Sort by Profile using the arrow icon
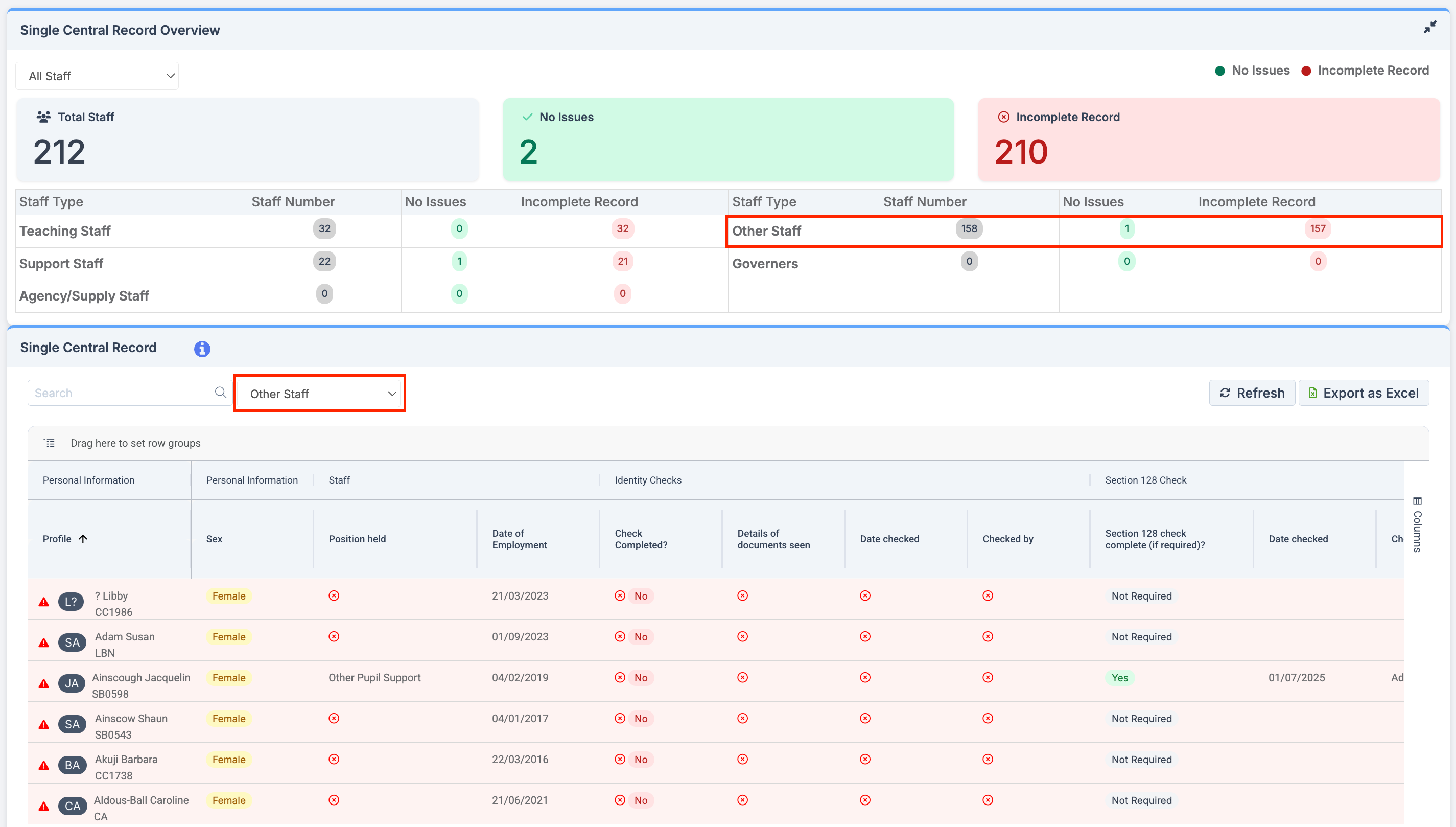Viewport: 1456px width, 827px height. (83, 538)
